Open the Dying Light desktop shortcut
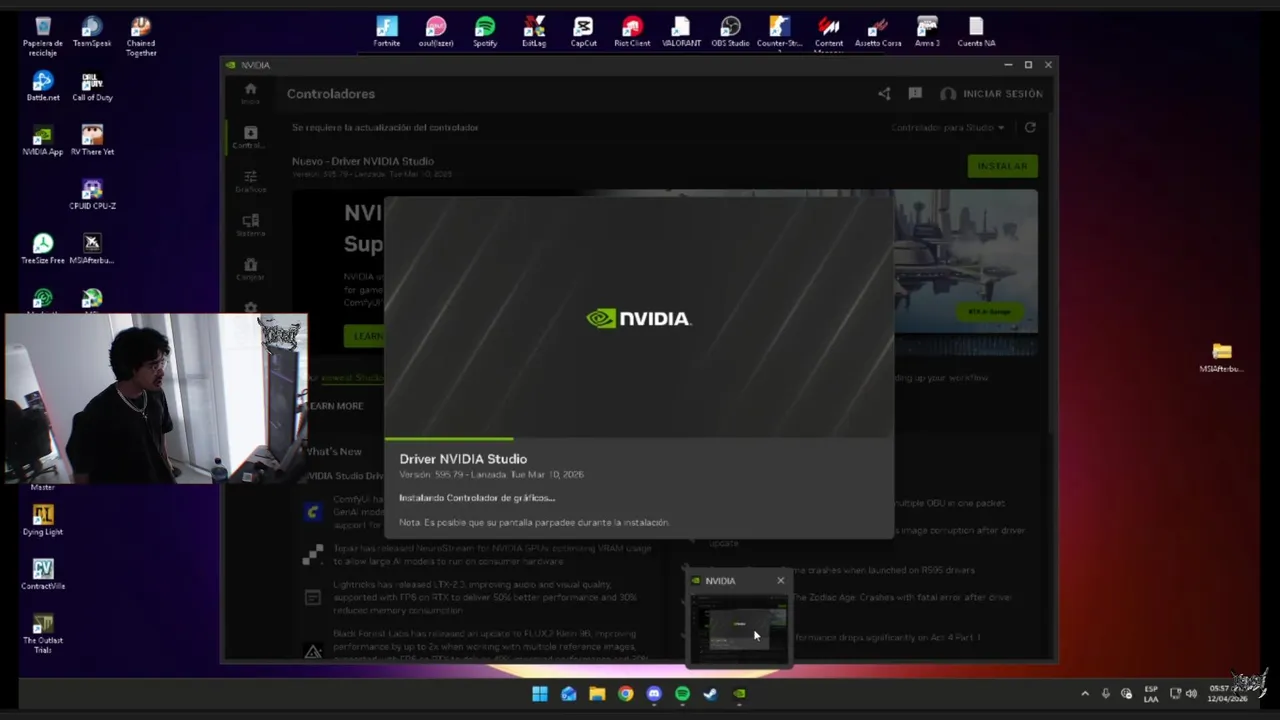 43,520
